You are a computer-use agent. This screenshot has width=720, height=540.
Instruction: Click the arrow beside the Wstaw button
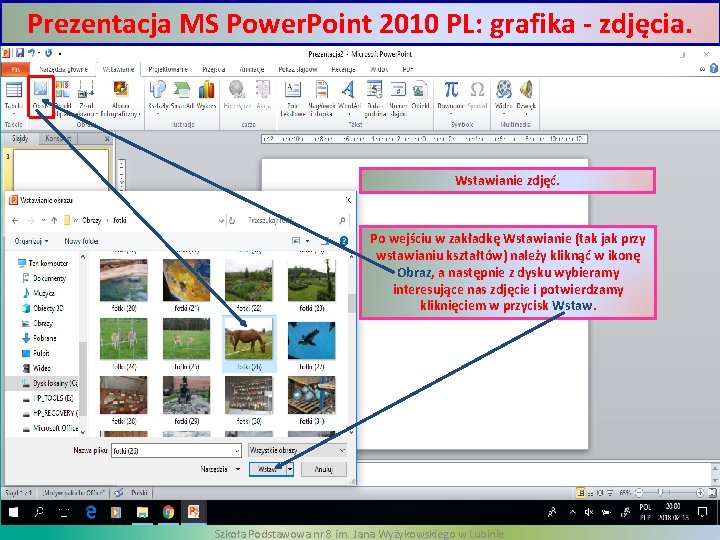coord(290,469)
